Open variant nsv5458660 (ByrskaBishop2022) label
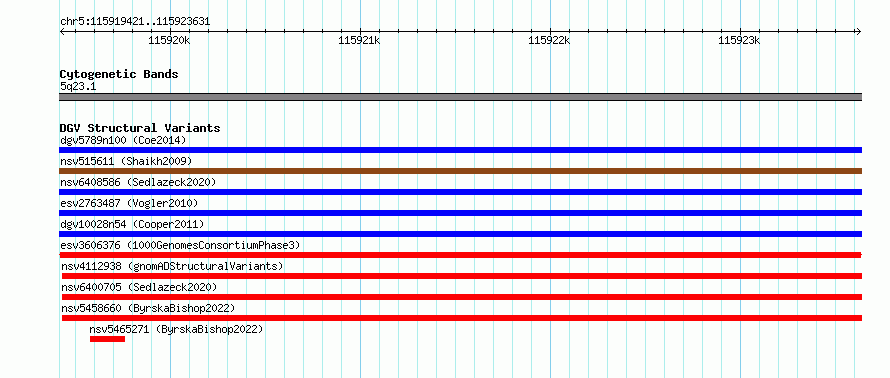 148,308
